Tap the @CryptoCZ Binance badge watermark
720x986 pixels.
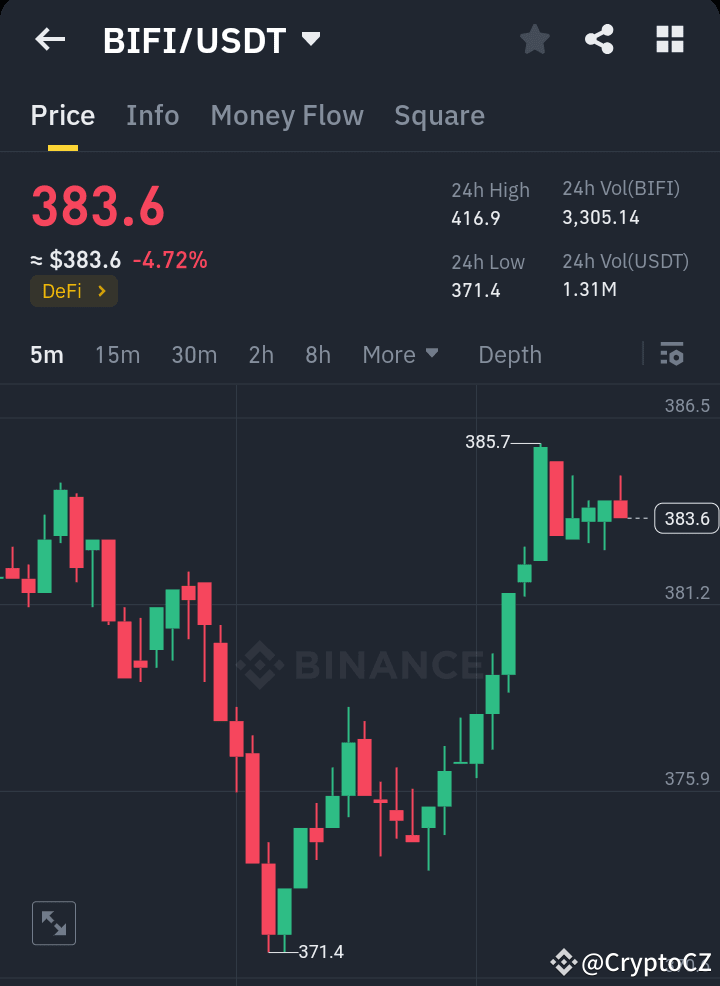(630, 963)
